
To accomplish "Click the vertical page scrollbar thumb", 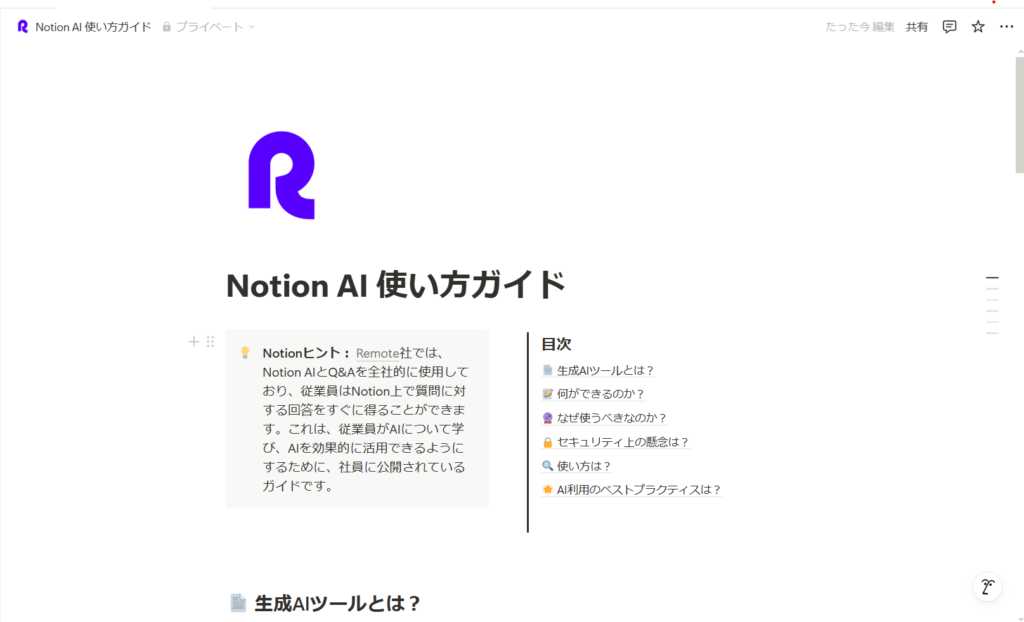I will tap(1019, 114).
